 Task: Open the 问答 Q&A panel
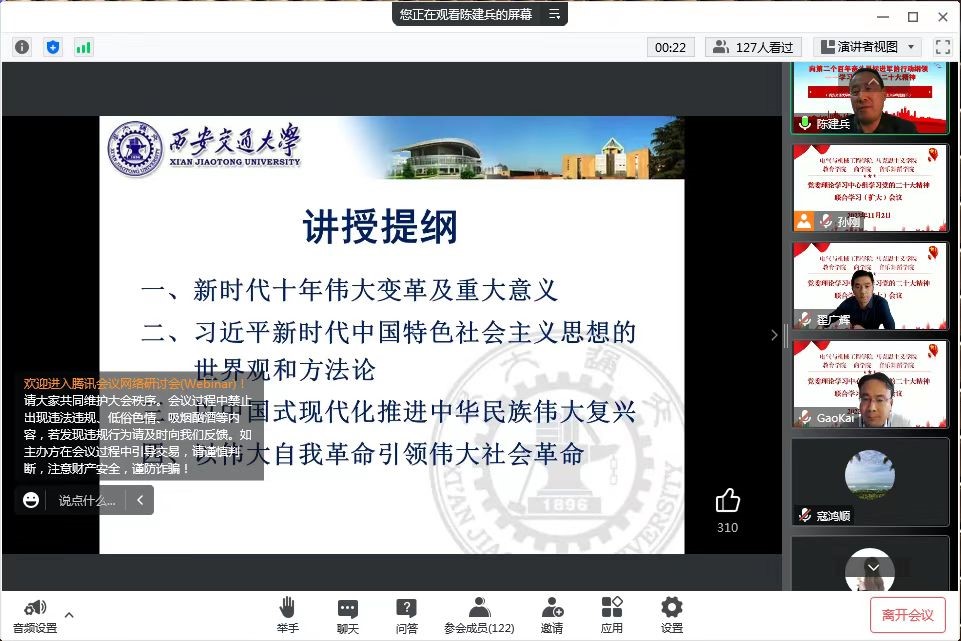pos(406,614)
